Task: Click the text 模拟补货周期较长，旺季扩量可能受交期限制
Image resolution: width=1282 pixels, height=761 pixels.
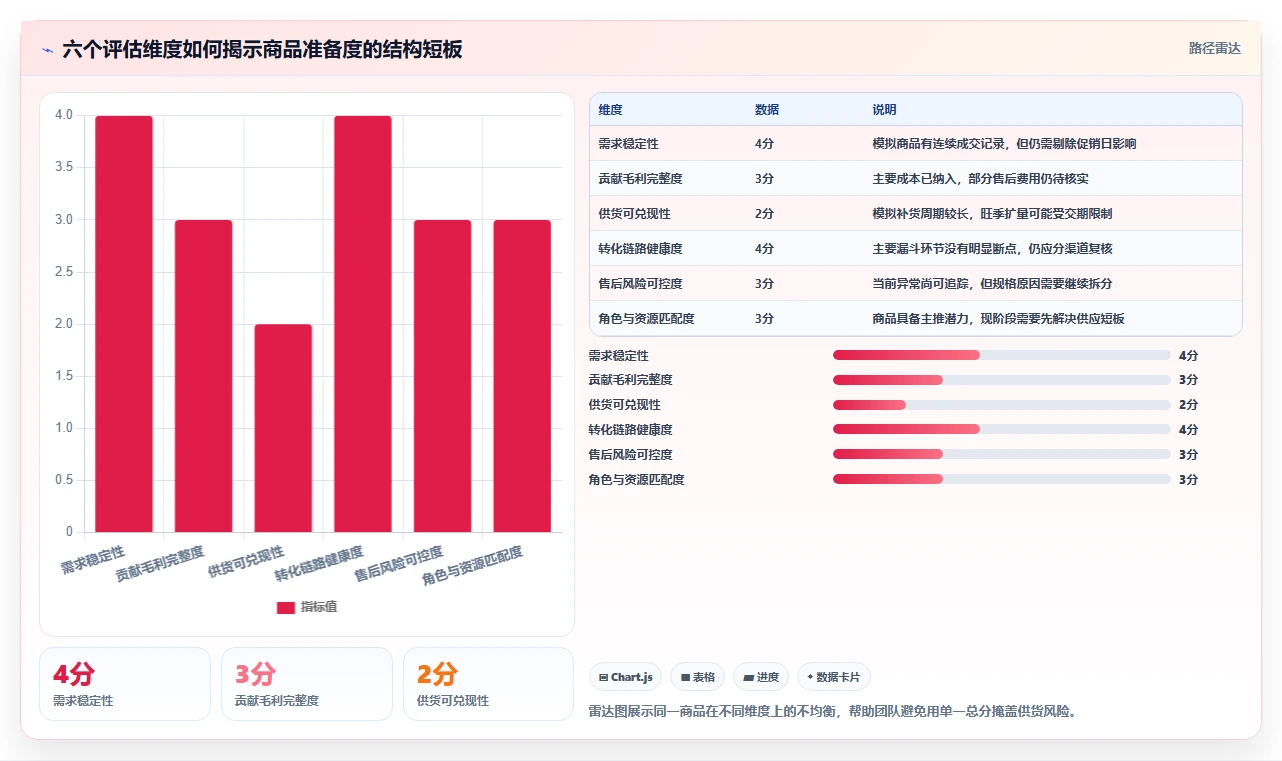Action: [992, 214]
